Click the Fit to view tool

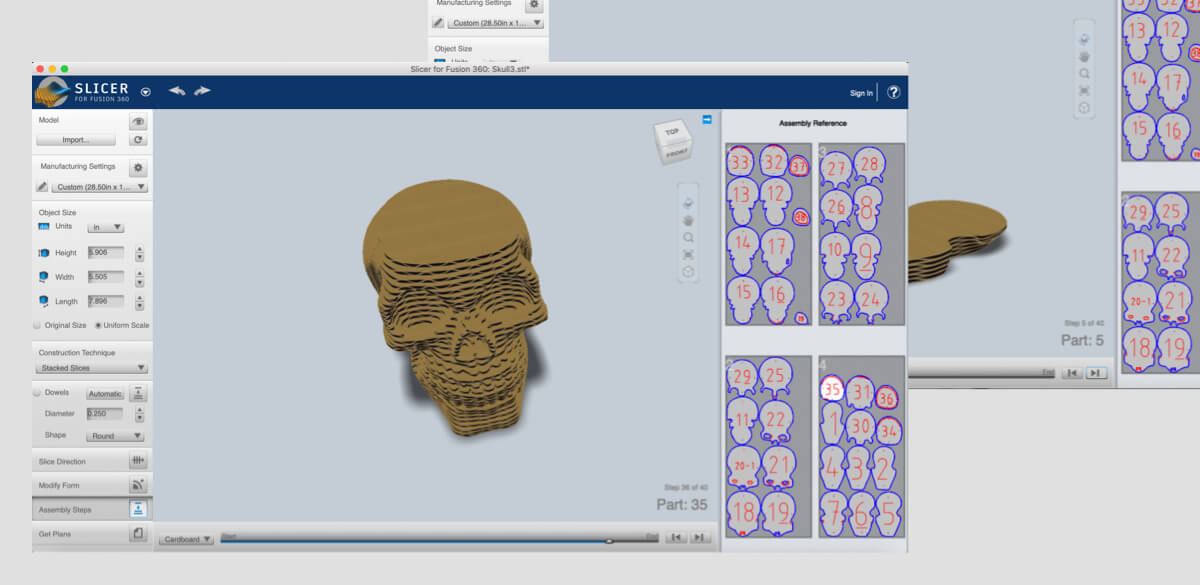(689, 255)
